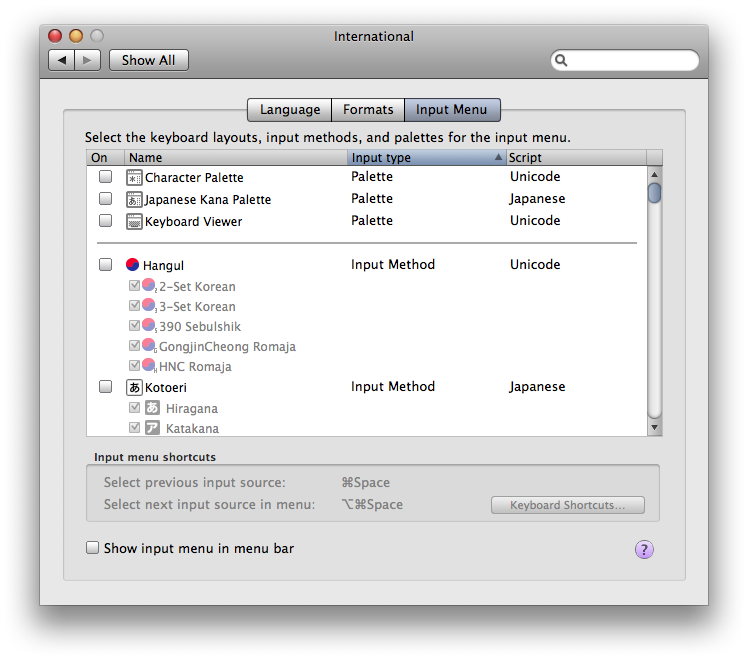Click the 390 Sebulshik icon

point(149,326)
